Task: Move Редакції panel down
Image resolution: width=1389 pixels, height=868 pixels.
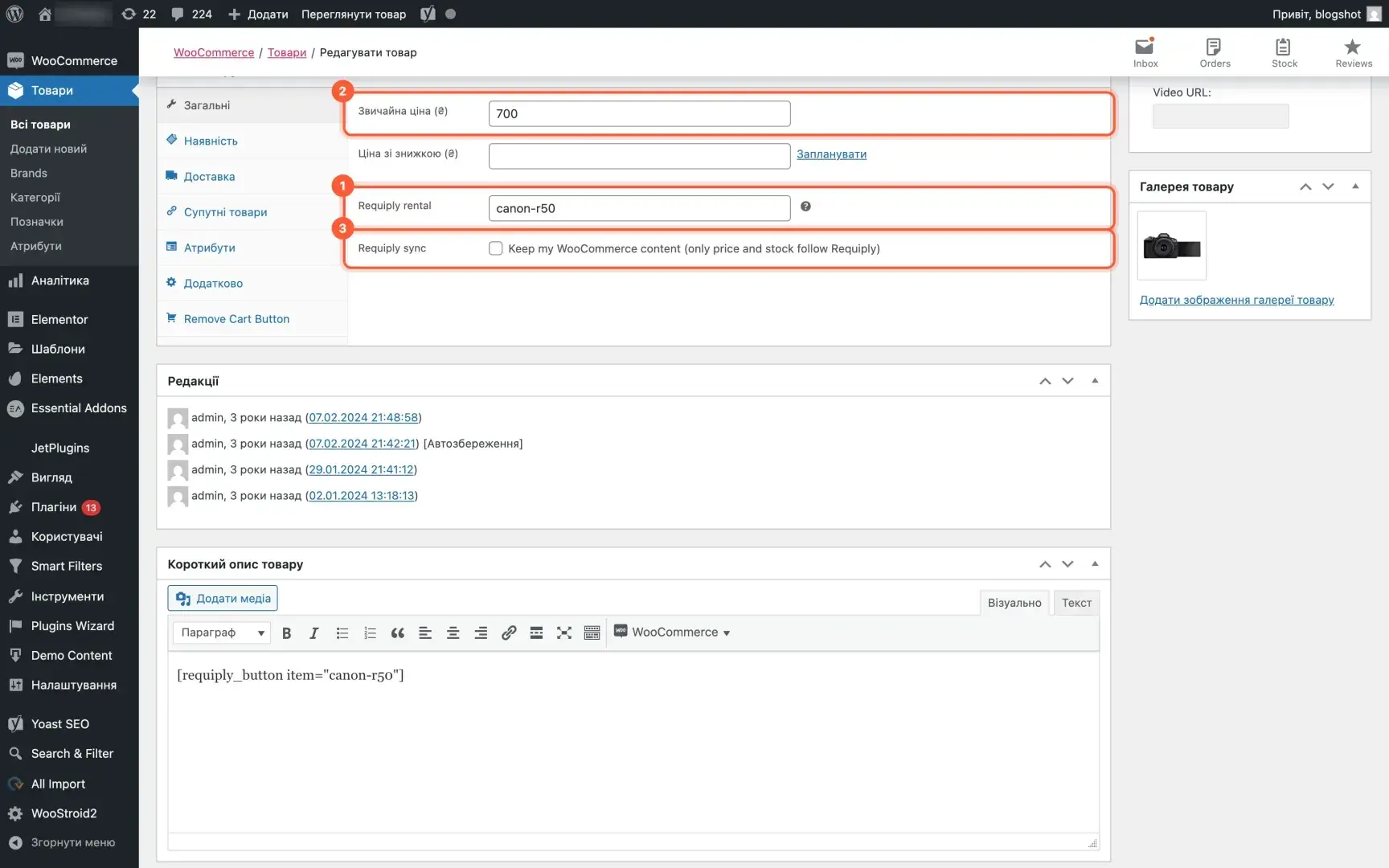Action: pos(1067,381)
